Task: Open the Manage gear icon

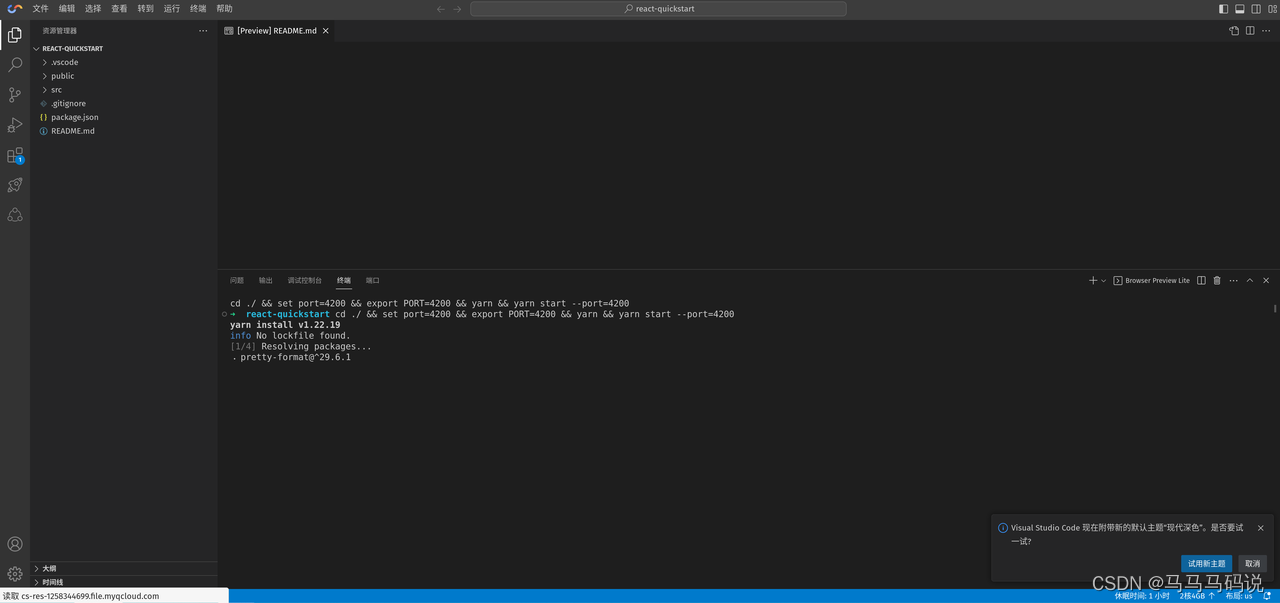Action: pos(15,574)
